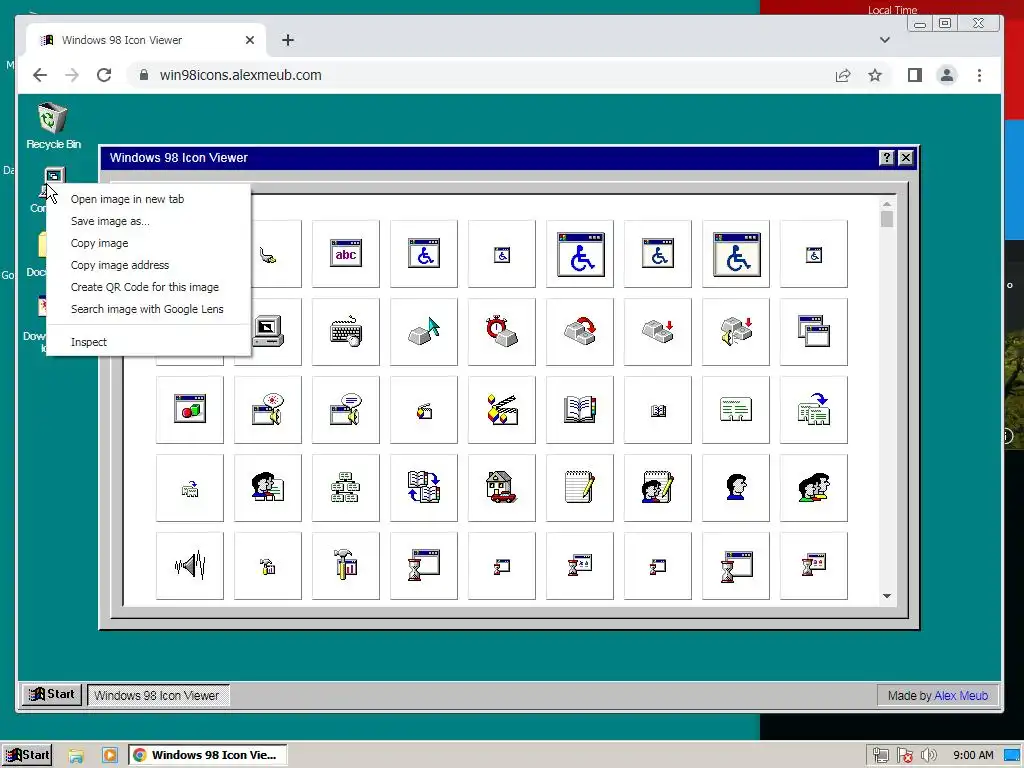The width and height of the screenshot is (1024, 768).
Task: Click the person at computer icon
Action: pyautogui.click(x=268, y=487)
